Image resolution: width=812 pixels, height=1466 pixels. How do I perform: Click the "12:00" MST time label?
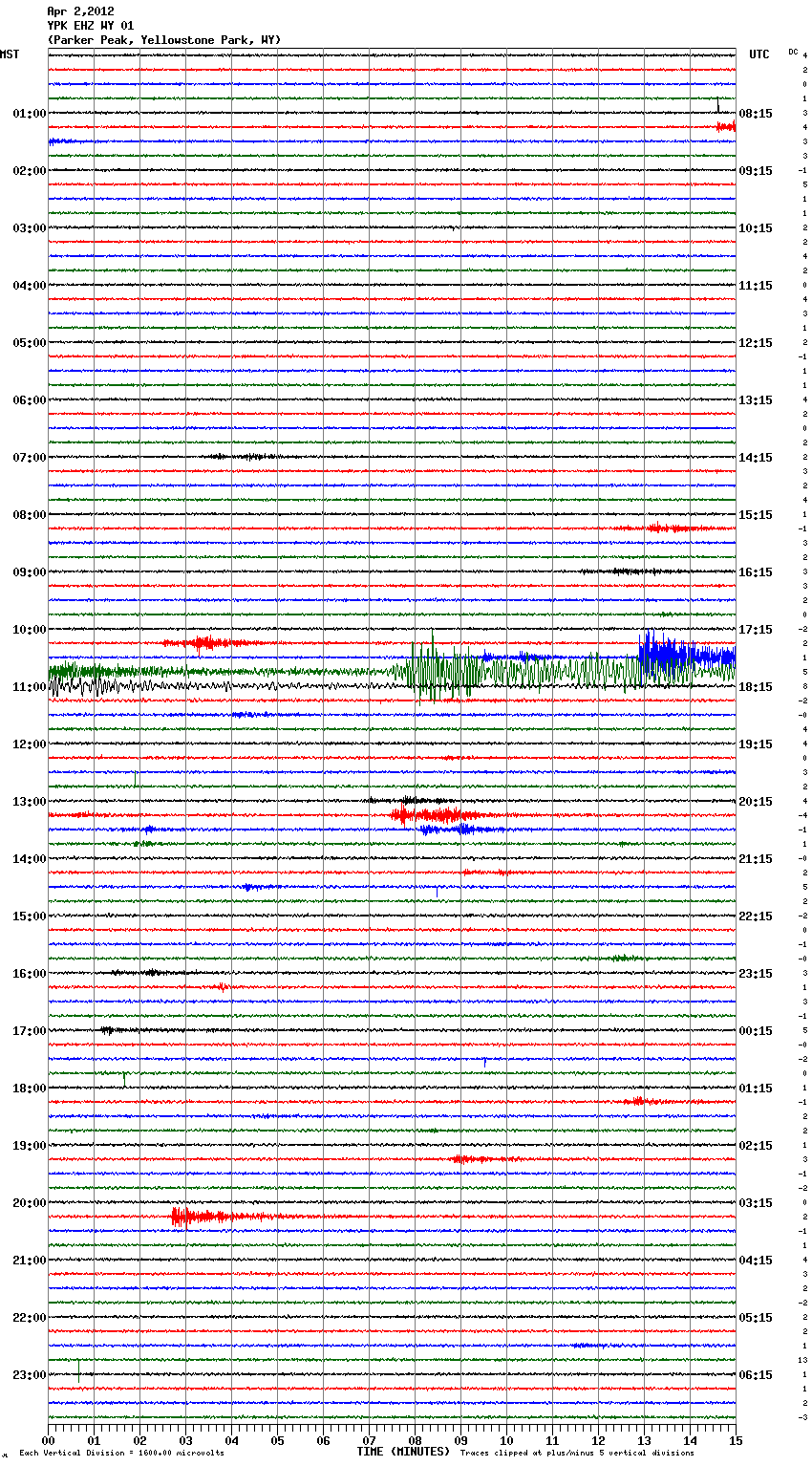click(x=30, y=744)
